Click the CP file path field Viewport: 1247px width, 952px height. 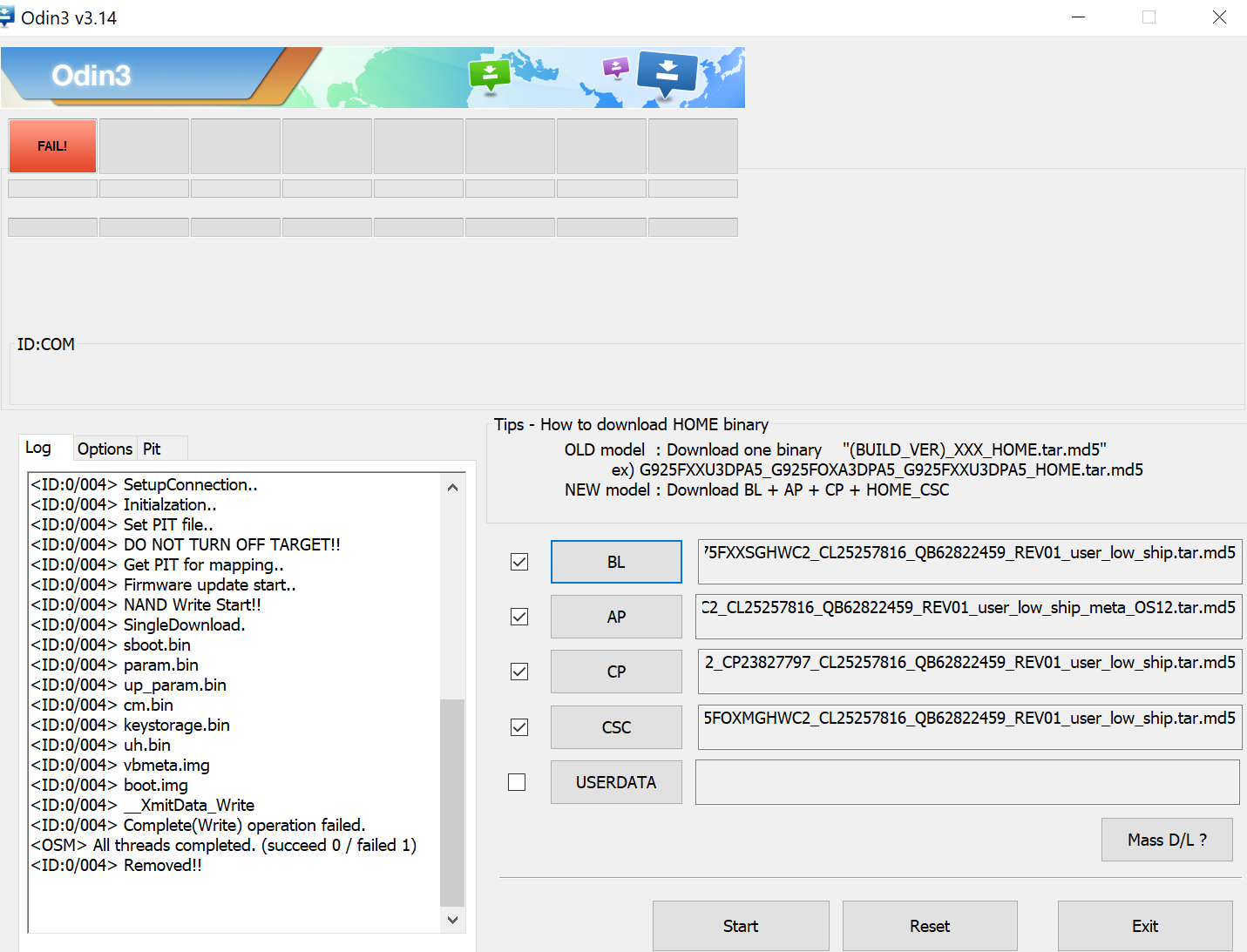click(970, 672)
